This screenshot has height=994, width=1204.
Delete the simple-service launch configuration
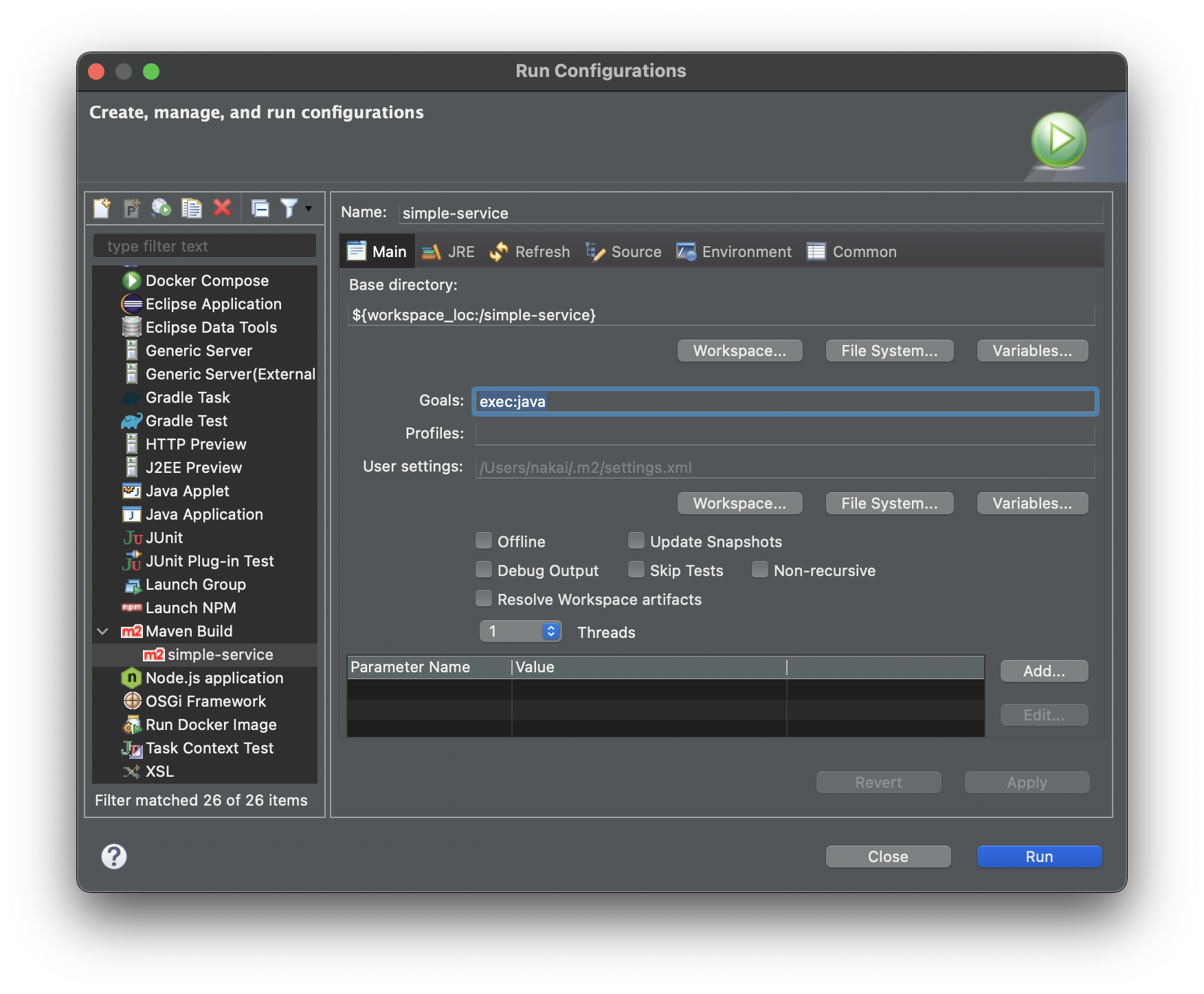click(222, 208)
